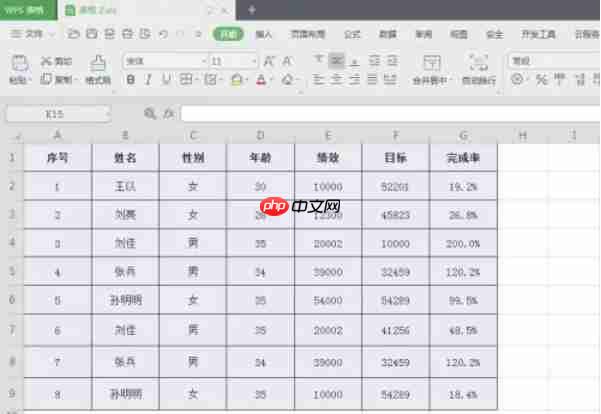Click the 视图 ribbon tab
Image resolution: width=601 pixels, height=414 pixels.
tap(459, 34)
